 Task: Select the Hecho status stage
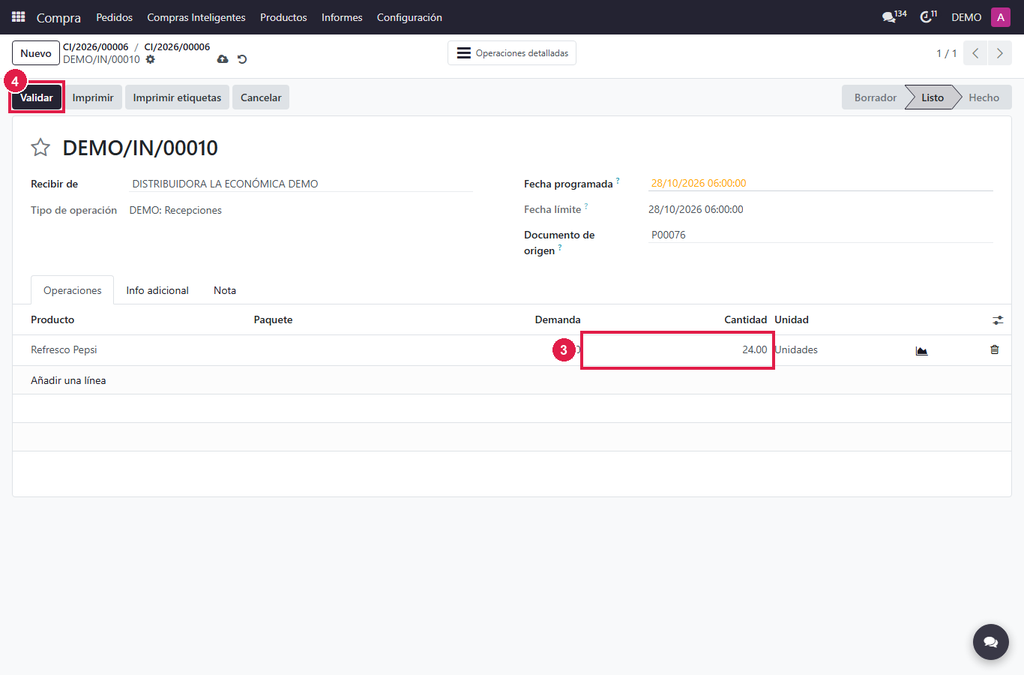click(x=984, y=97)
